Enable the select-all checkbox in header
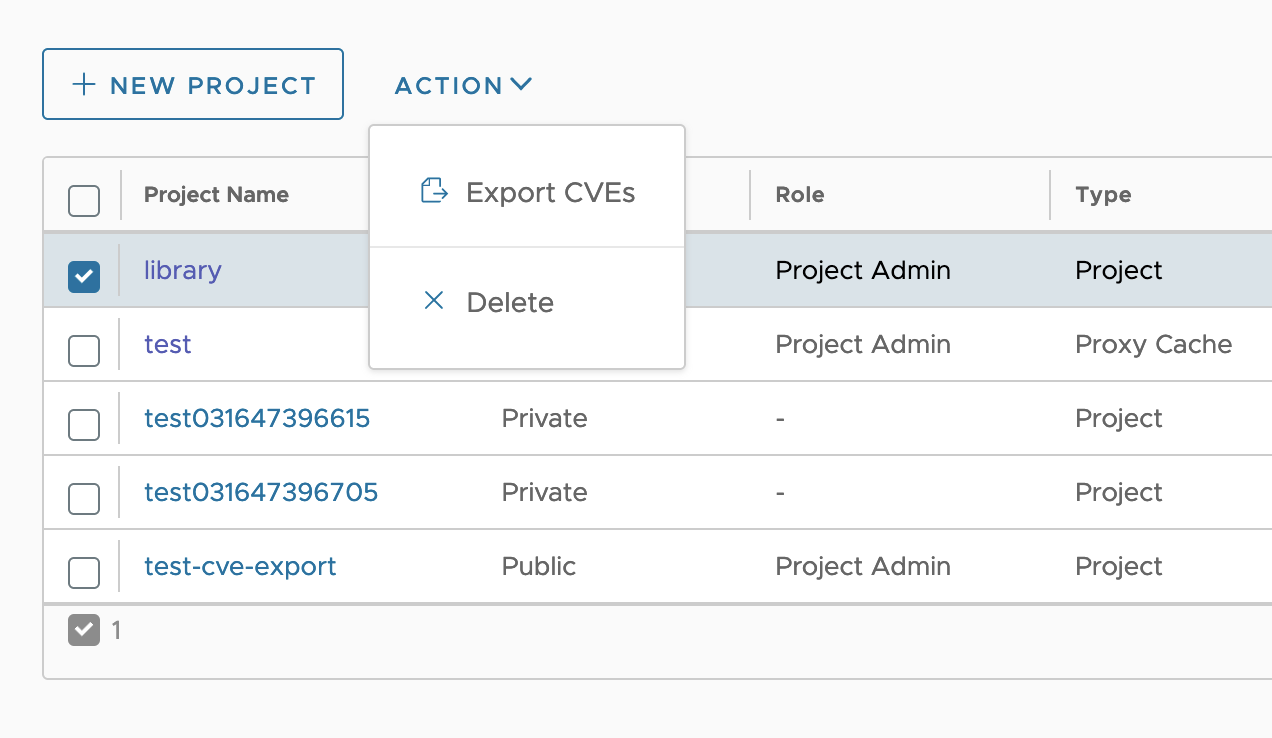The height and width of the screenshot is (738, 1272). (x=83, y=200)
